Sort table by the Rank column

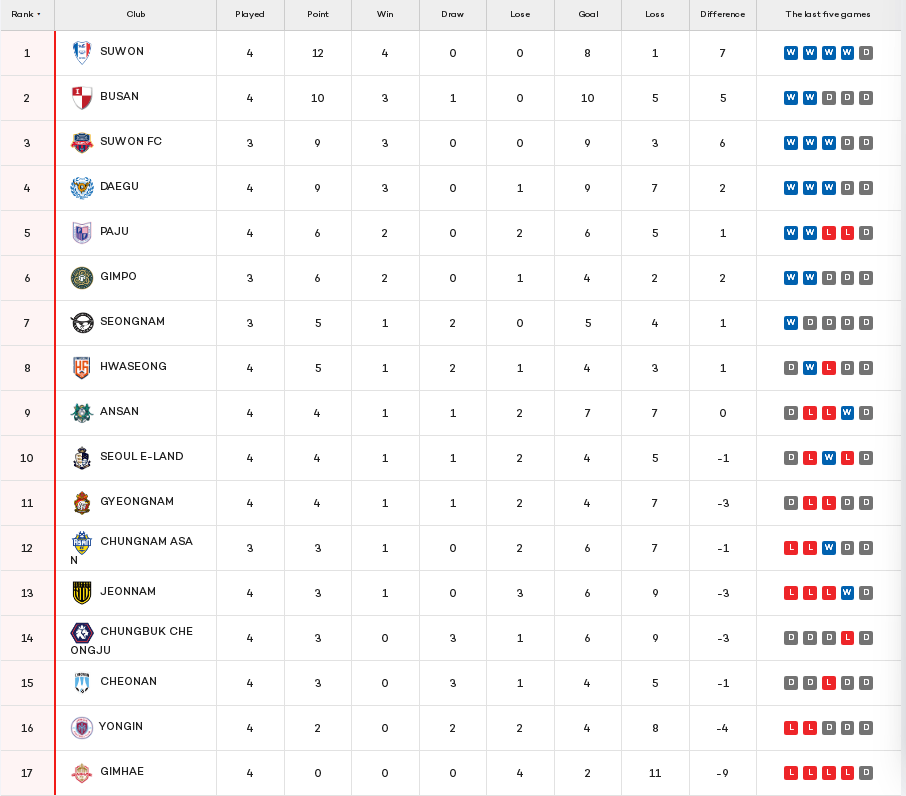(x=26, y=15)
